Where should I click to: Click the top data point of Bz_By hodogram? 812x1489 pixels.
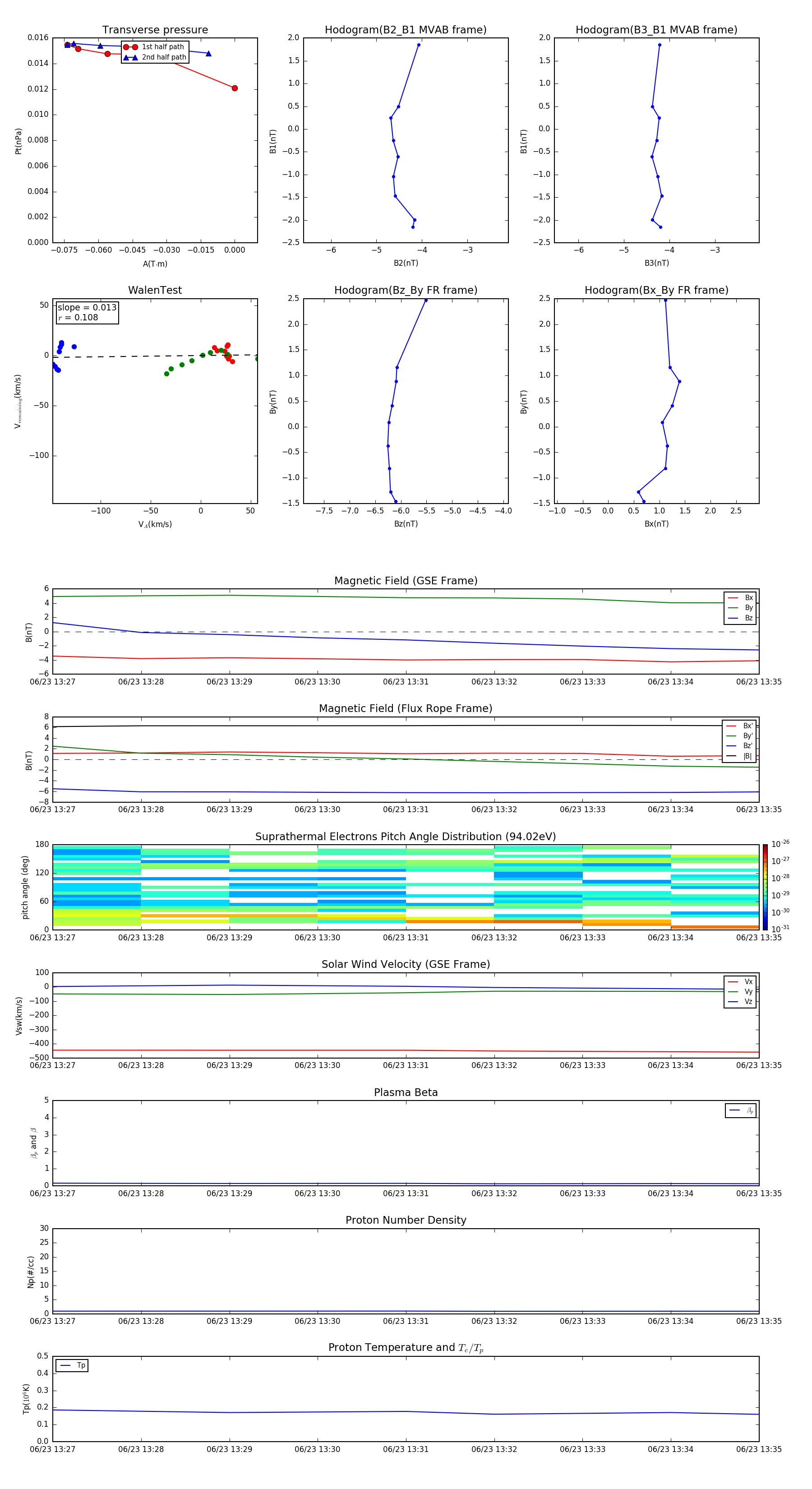(426, 301)
